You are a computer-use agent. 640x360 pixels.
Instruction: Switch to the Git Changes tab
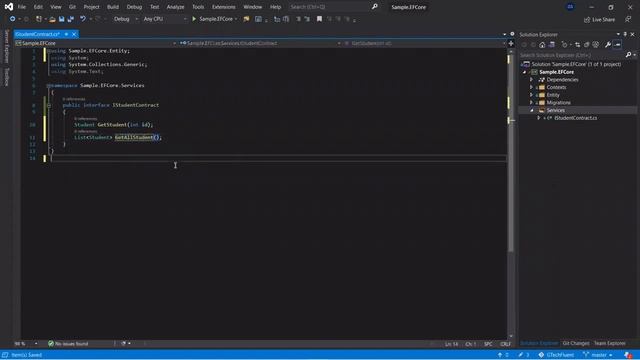click(576, 343)
